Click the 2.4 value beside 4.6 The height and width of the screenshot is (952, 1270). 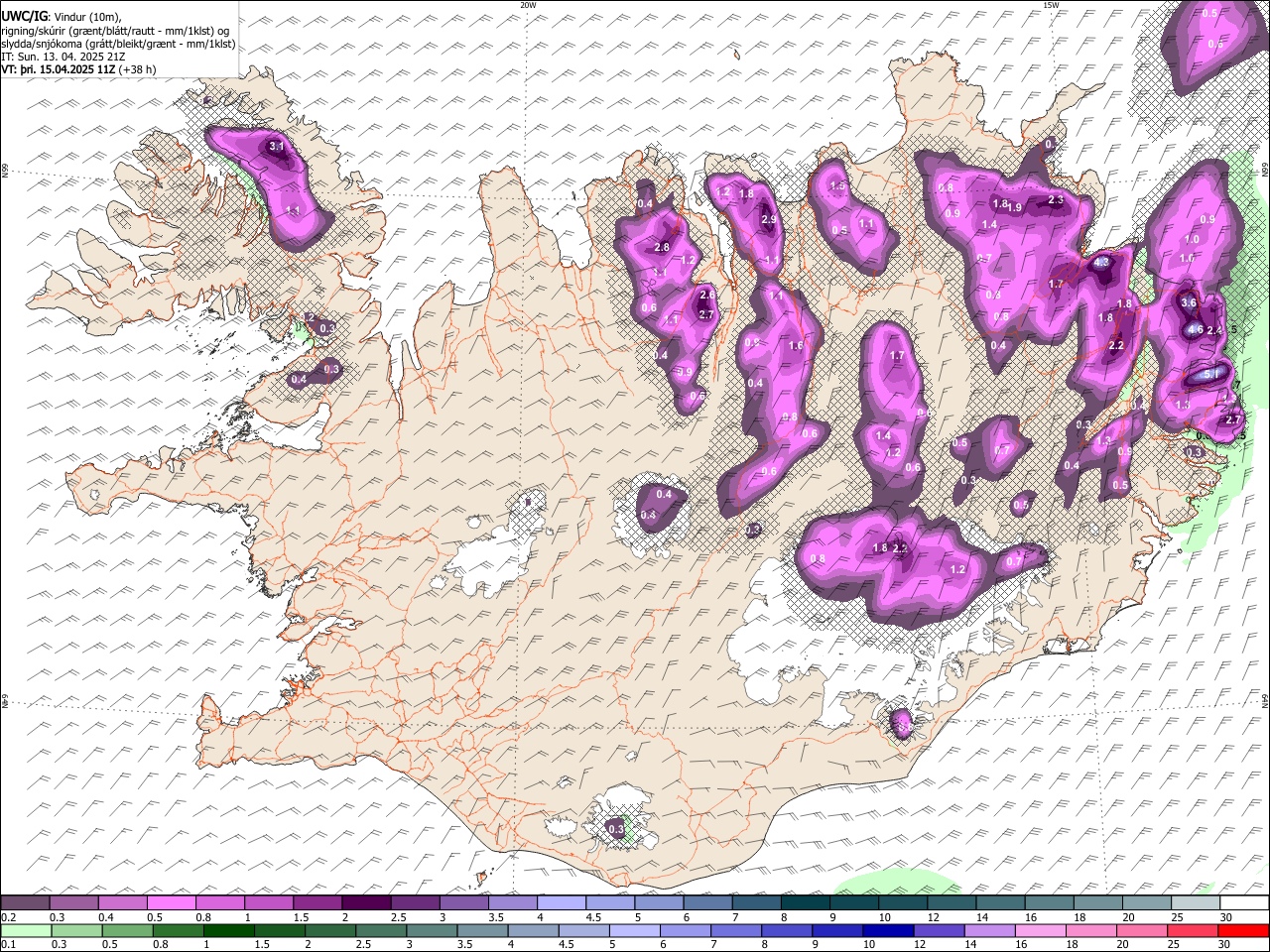point(1213,330)
